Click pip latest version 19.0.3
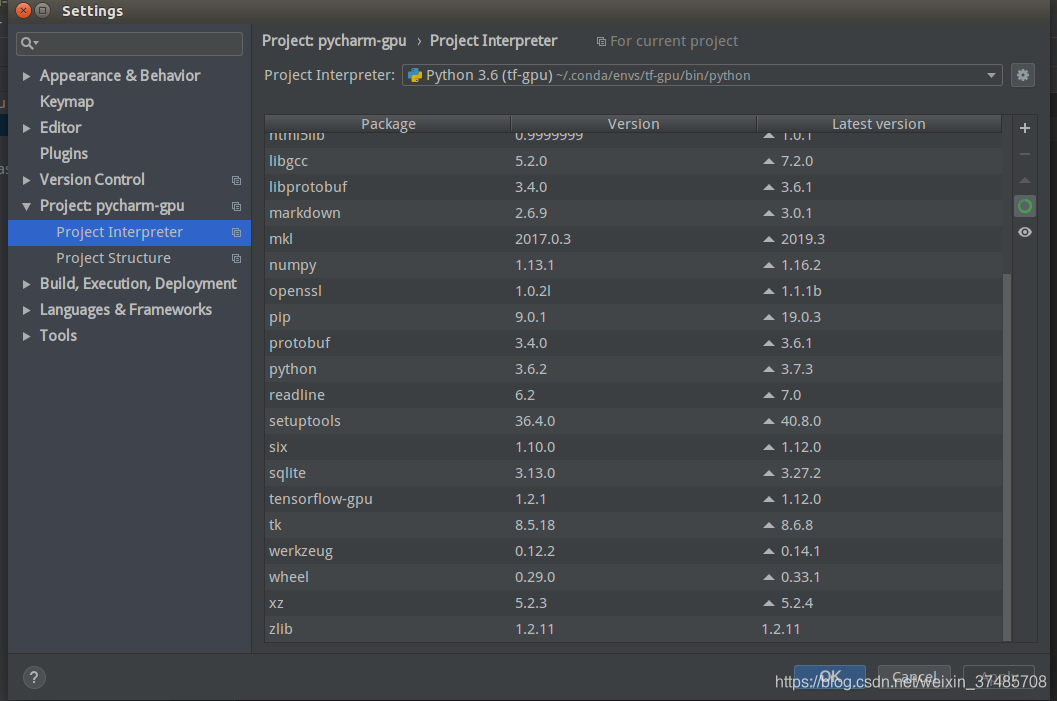The height and width of the screenshot is (701, 1057). (x=801, y=317)
